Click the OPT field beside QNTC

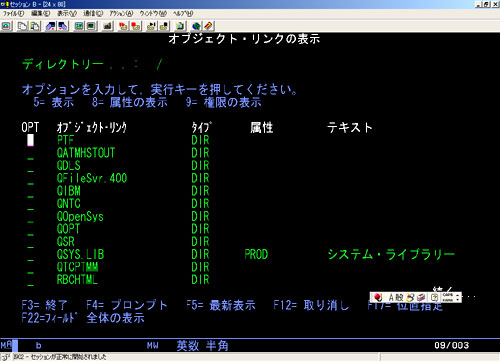coord(30,204)
